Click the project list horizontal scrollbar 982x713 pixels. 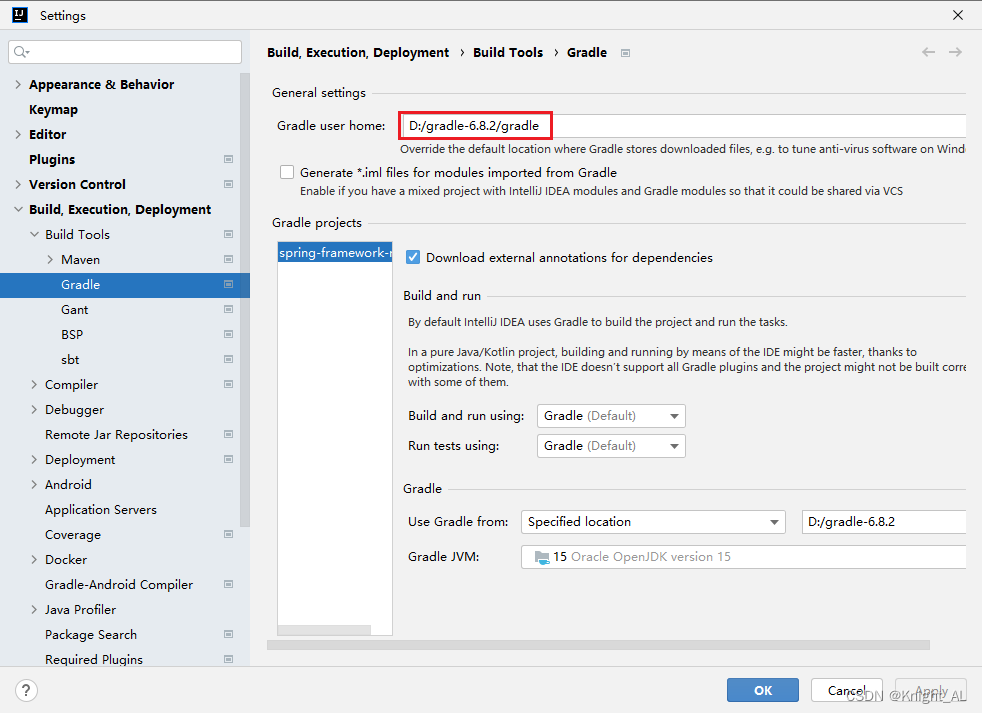pos(324,630)
